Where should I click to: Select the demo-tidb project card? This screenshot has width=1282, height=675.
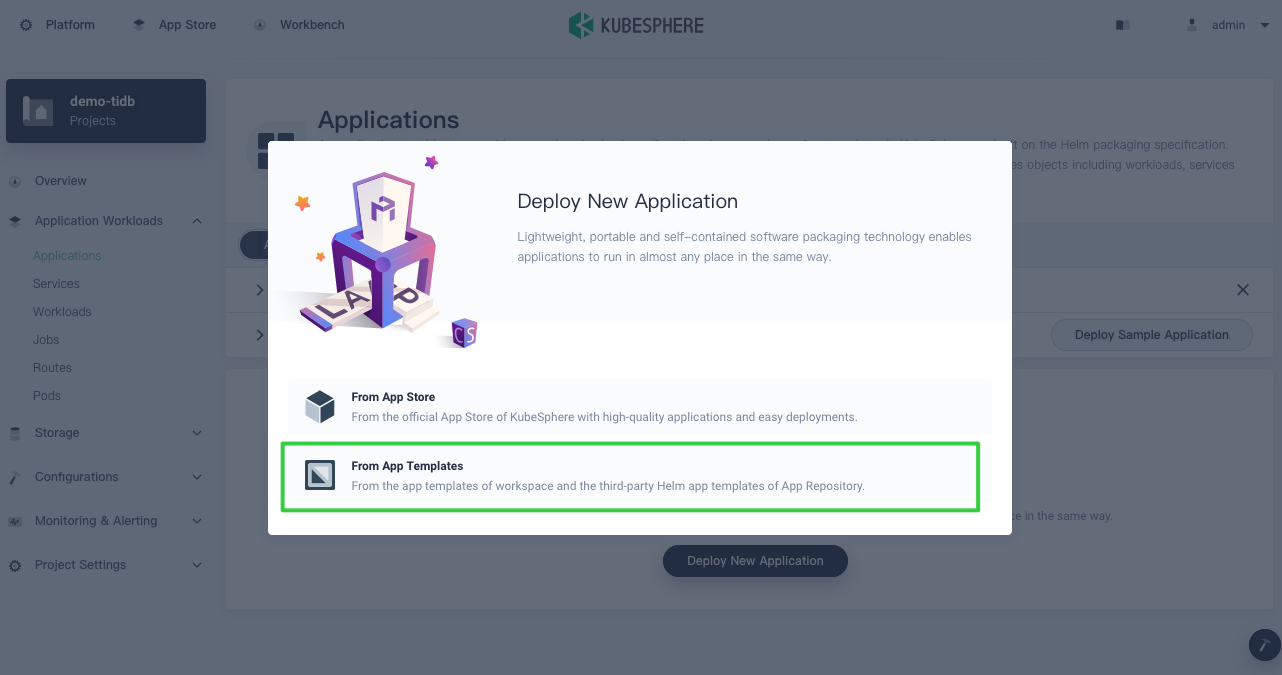[x=105, y=110]
